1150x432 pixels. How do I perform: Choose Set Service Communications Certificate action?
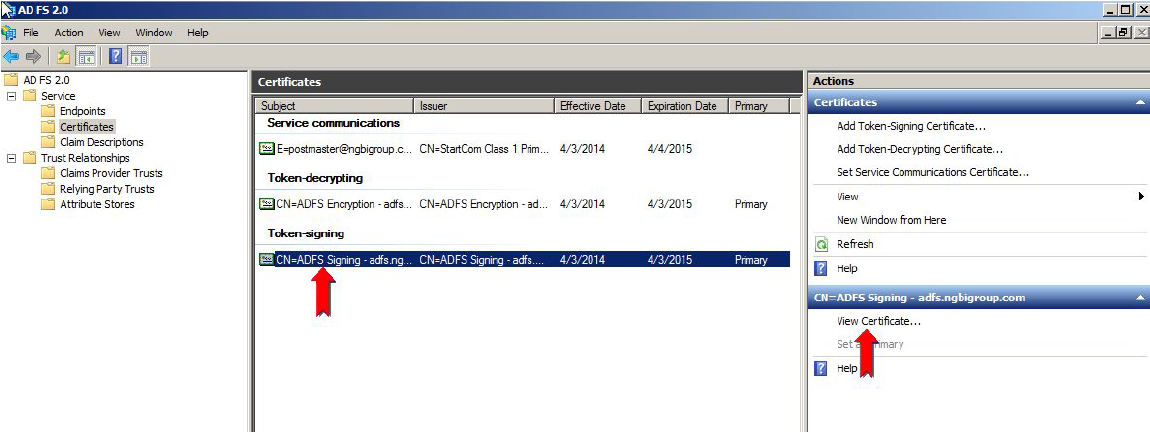tap(933, 172)
